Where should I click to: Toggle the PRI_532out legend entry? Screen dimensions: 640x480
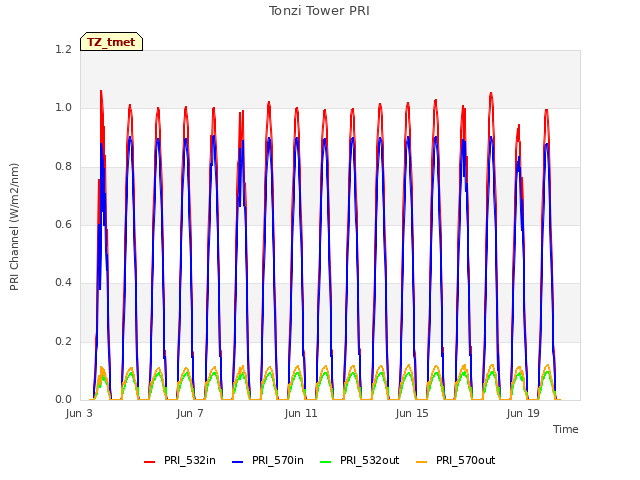359,461
